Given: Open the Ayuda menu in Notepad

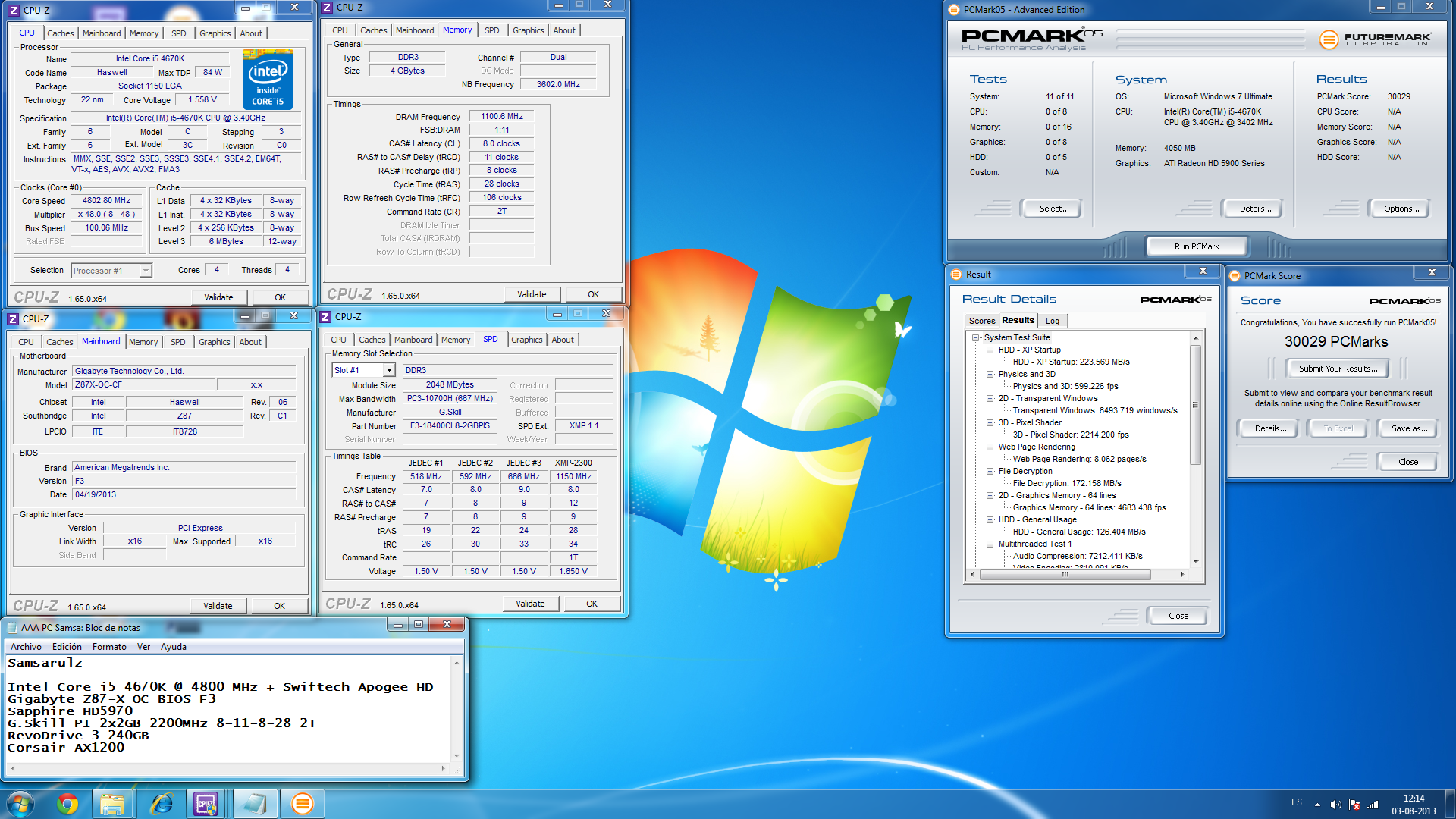Looking at the screenshot, I should 174,647.
